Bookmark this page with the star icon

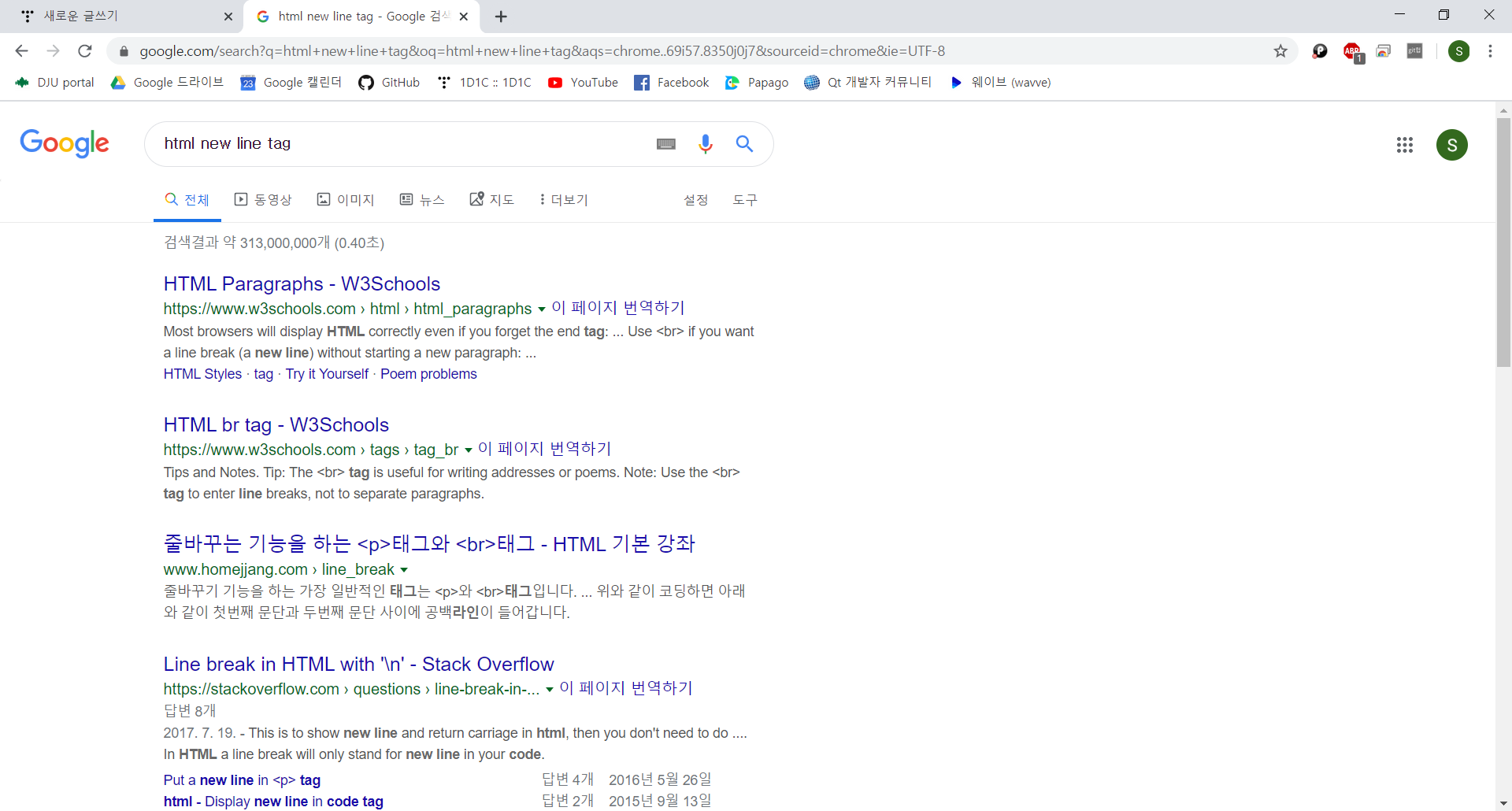1280,51
